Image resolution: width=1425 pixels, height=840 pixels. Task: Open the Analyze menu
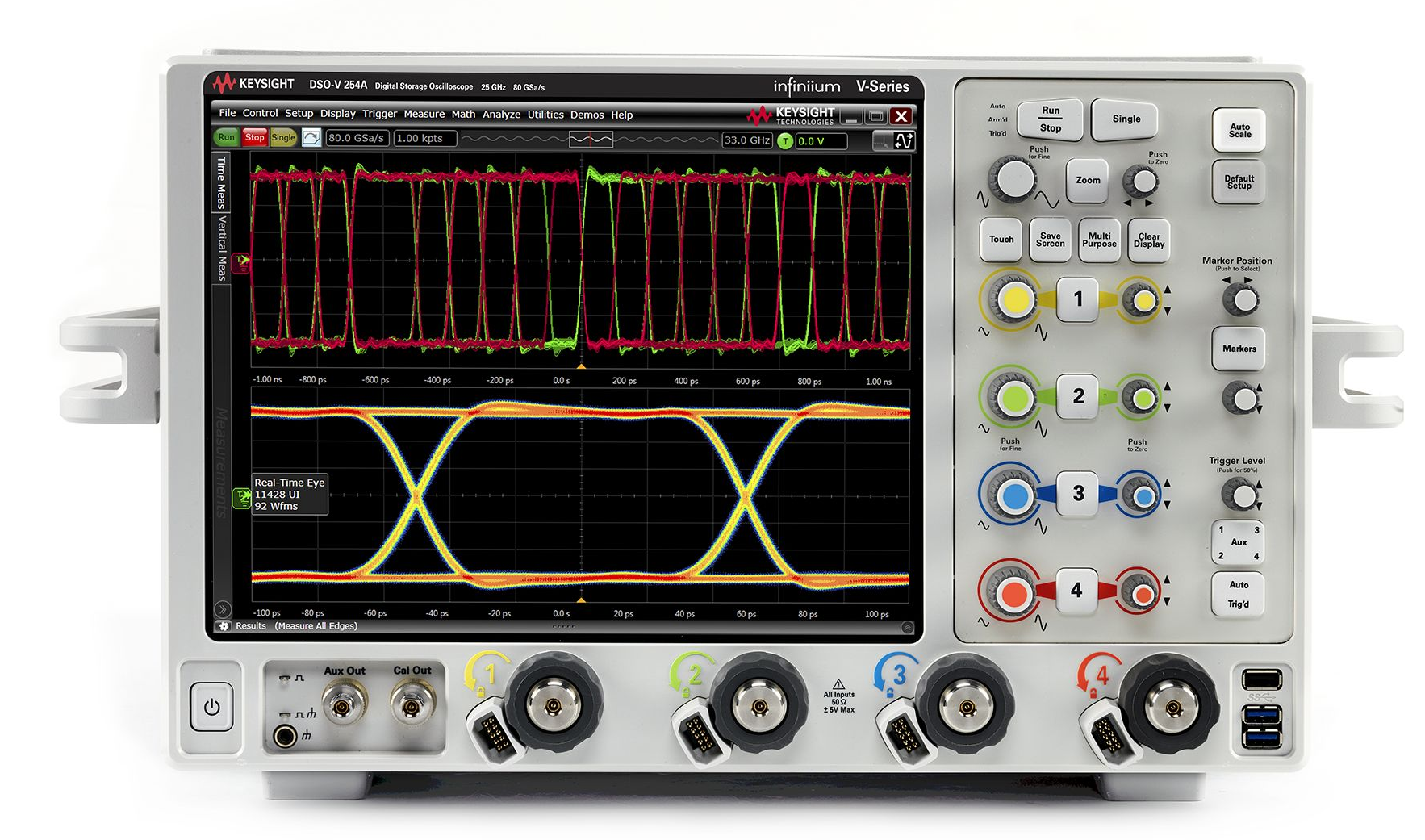coord(501,115)
